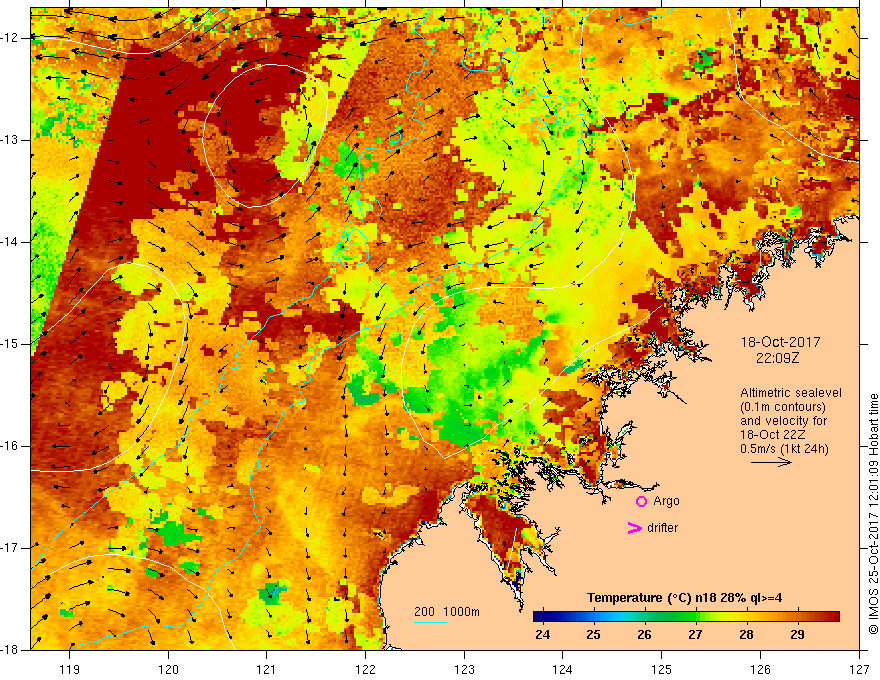Click the latitude axis label -15

10,344
